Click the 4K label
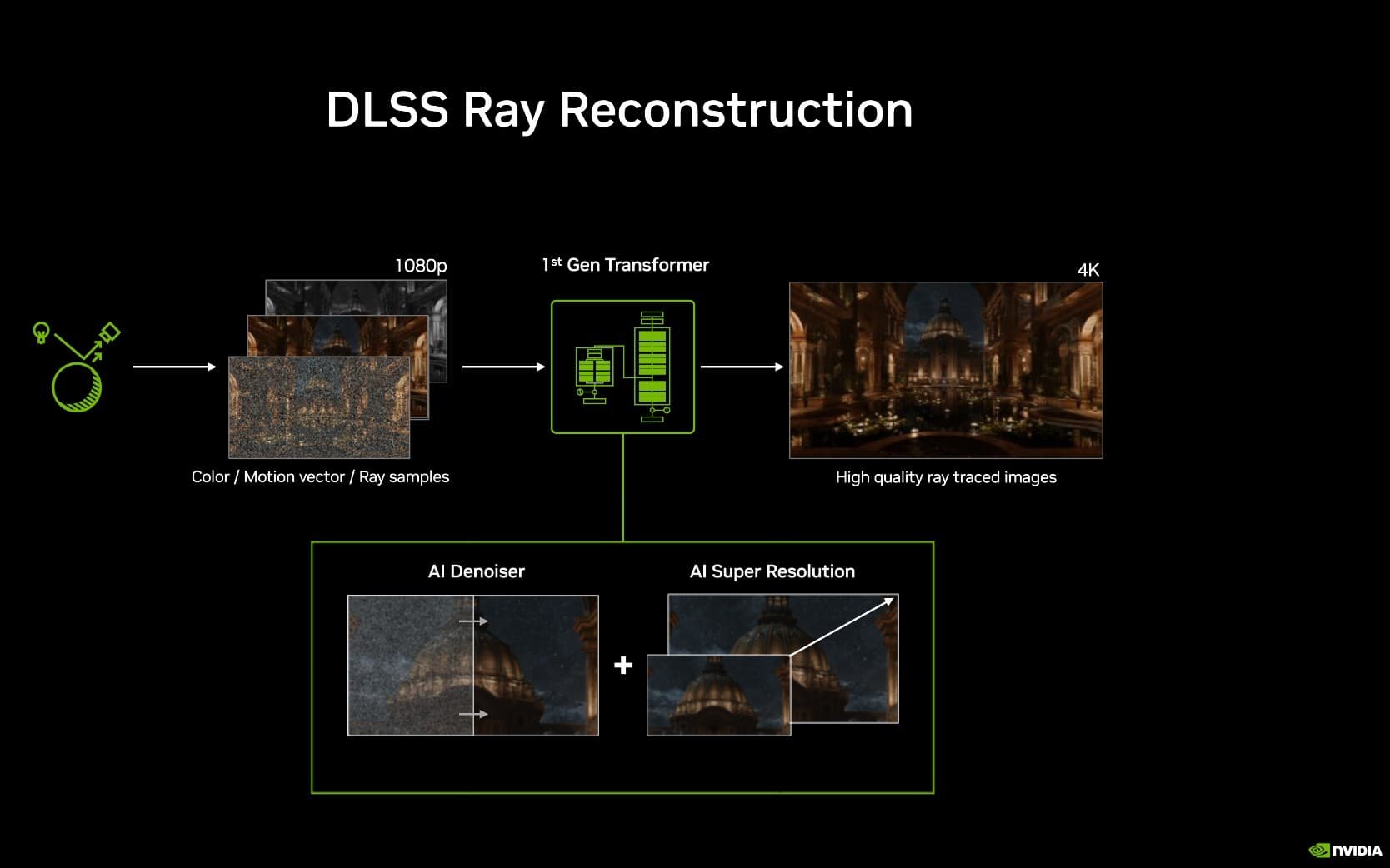The image size is (1390, 868). tap(1088, 269)
